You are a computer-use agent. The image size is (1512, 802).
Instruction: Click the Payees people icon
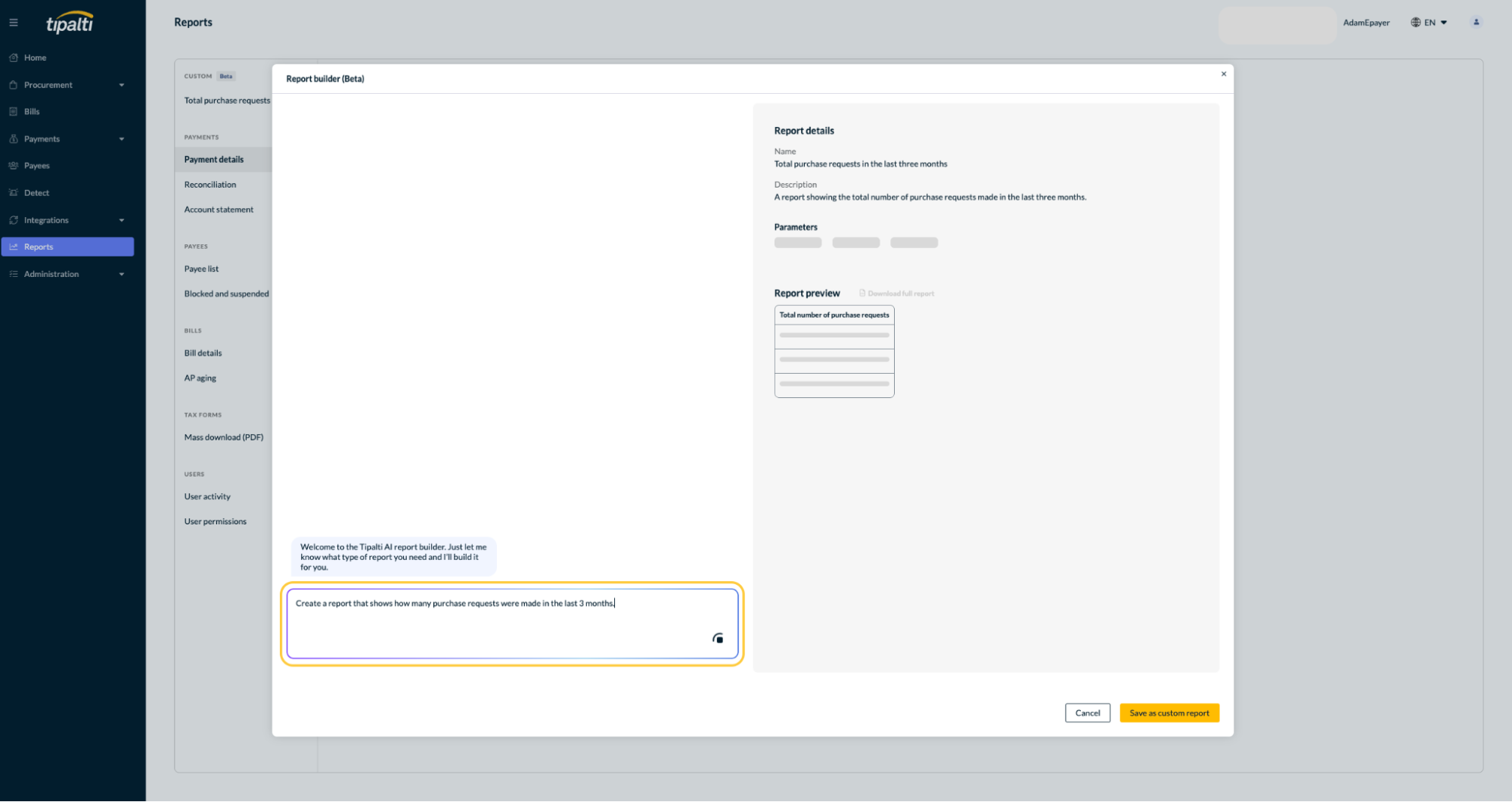(14, 166)
